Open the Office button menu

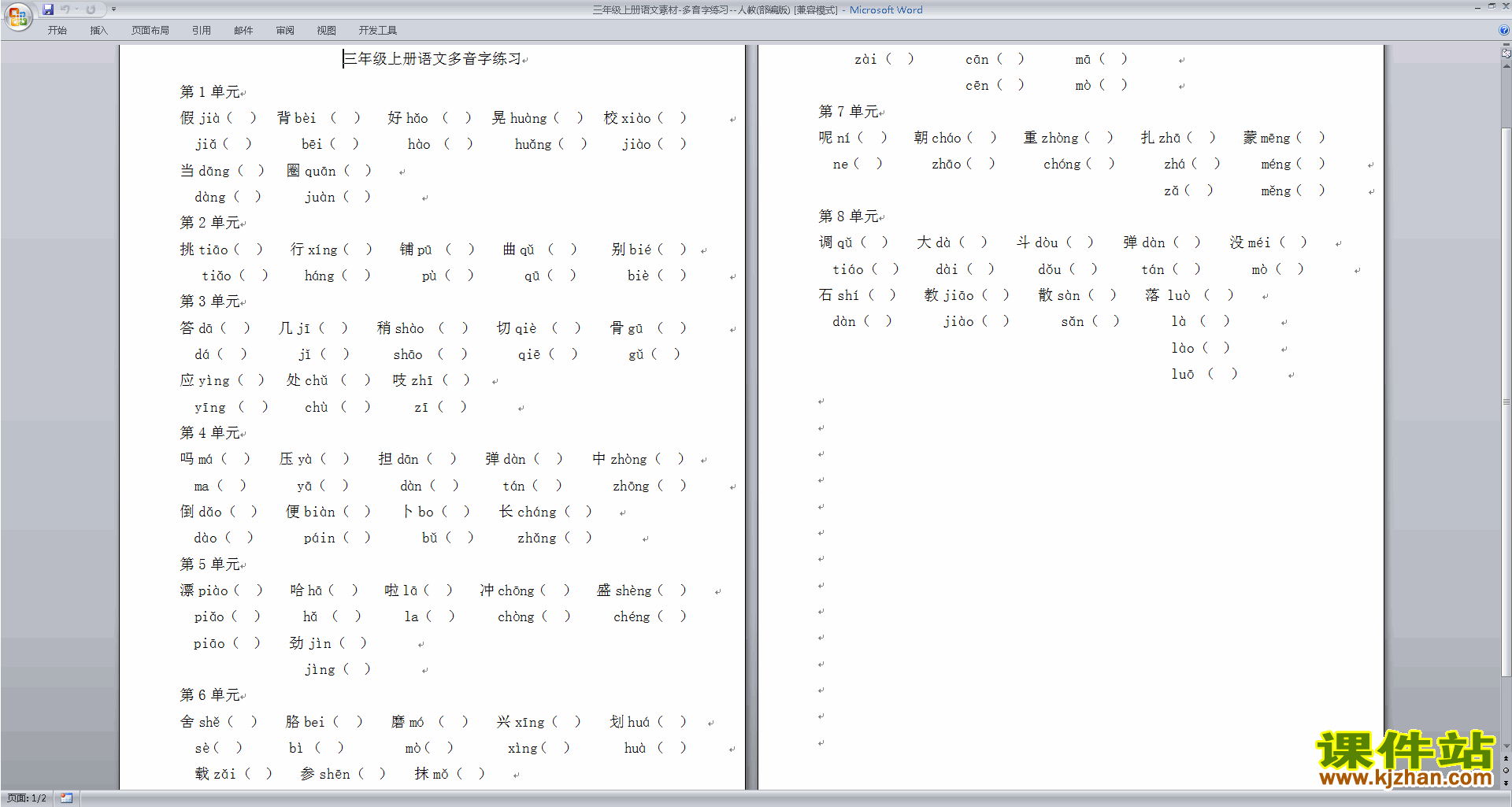[17, 16]
